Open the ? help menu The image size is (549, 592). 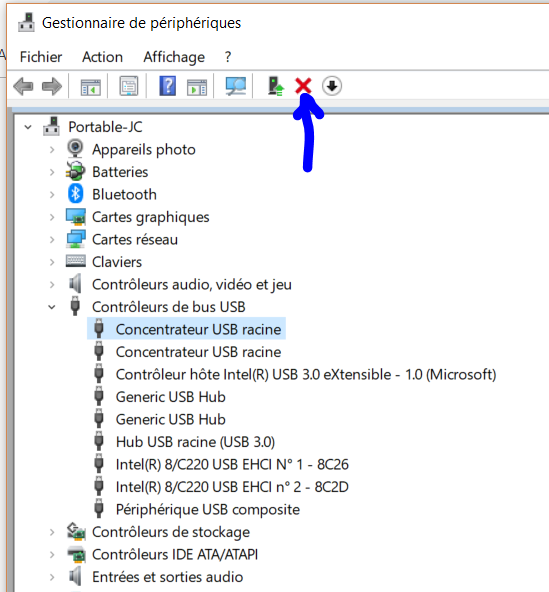tap(228, 57)
